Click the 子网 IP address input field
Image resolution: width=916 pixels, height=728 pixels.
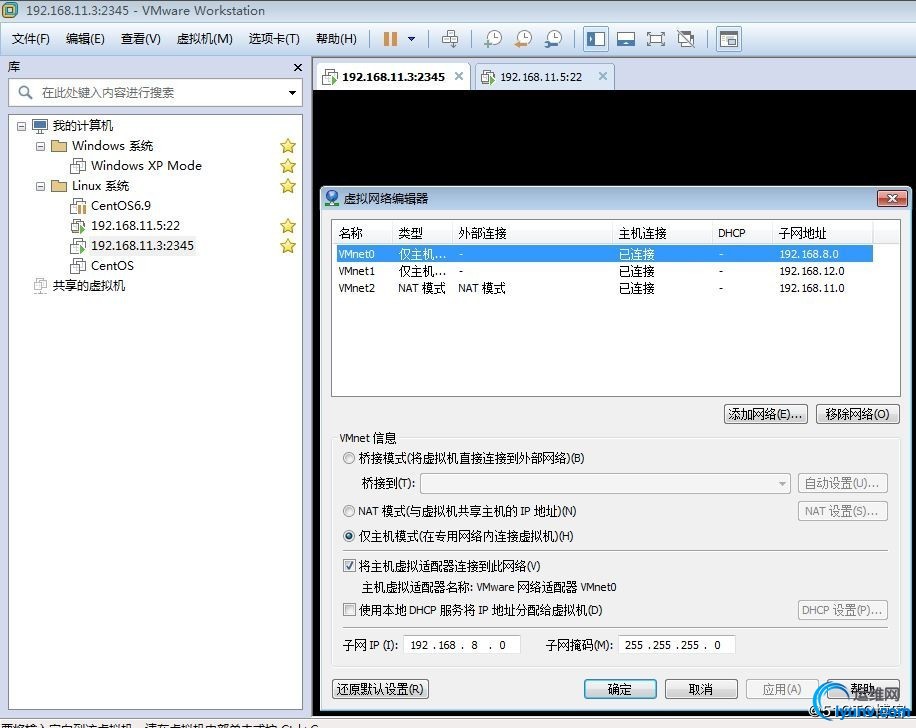tap(462, 645)
